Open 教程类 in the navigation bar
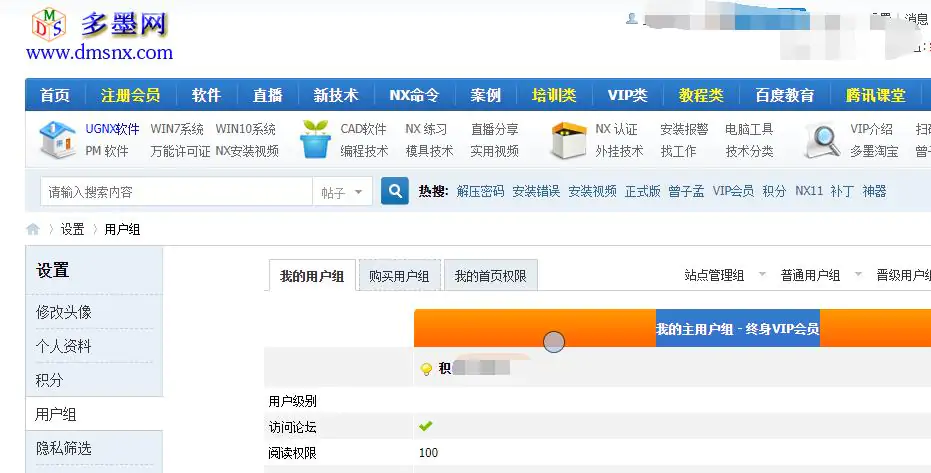Viewport: 931px width, 473px height. click(x=701, y=95)
